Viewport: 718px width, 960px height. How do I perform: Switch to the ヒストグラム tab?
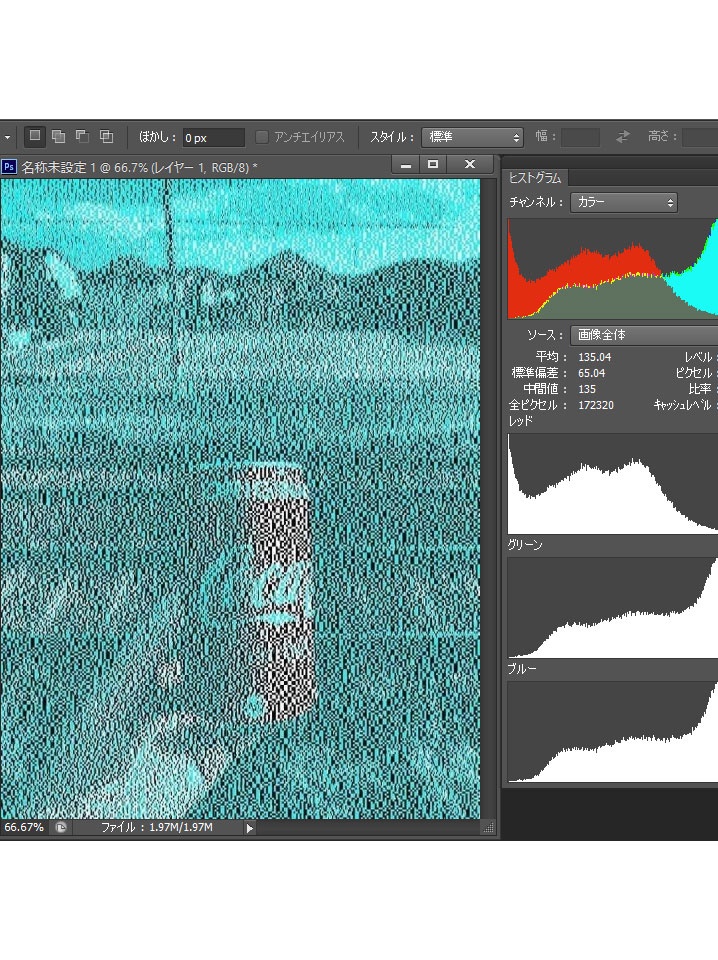coord(535,178)
